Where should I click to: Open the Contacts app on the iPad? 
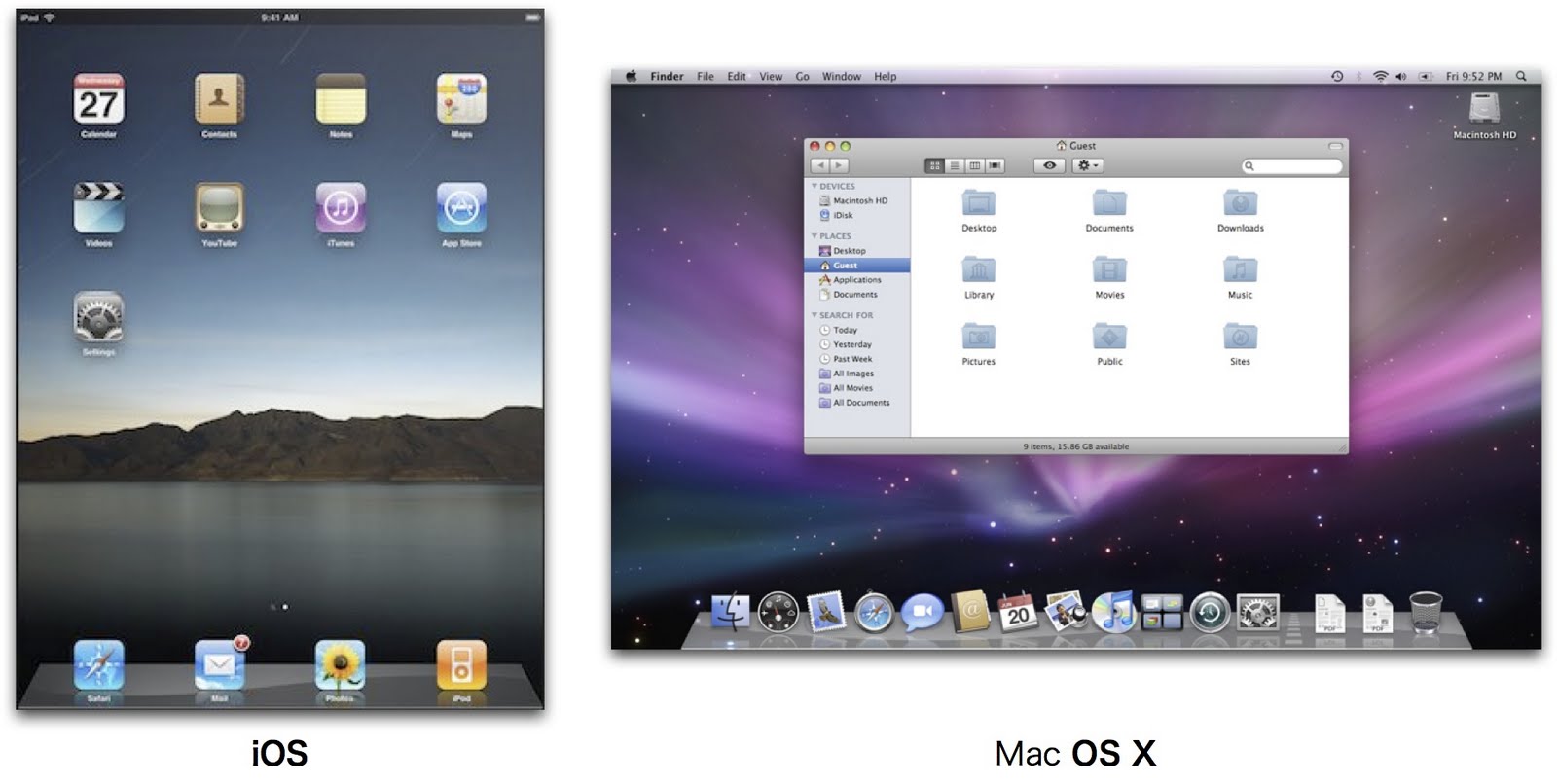point(219,99)
